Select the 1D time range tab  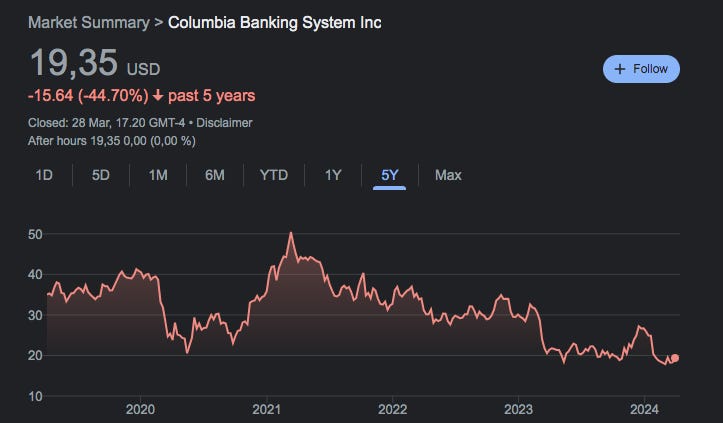click(x=44, y=175)
